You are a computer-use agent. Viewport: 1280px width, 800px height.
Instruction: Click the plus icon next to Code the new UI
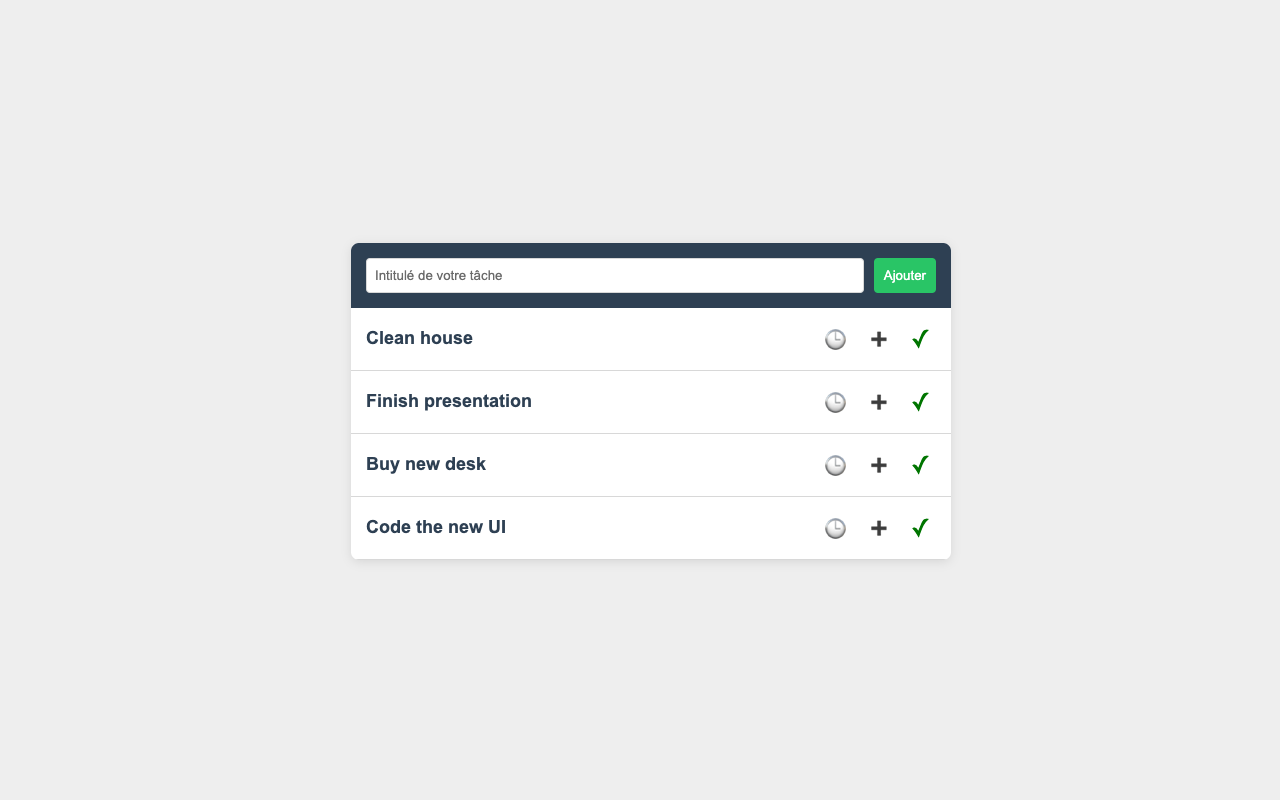[878, 528]
